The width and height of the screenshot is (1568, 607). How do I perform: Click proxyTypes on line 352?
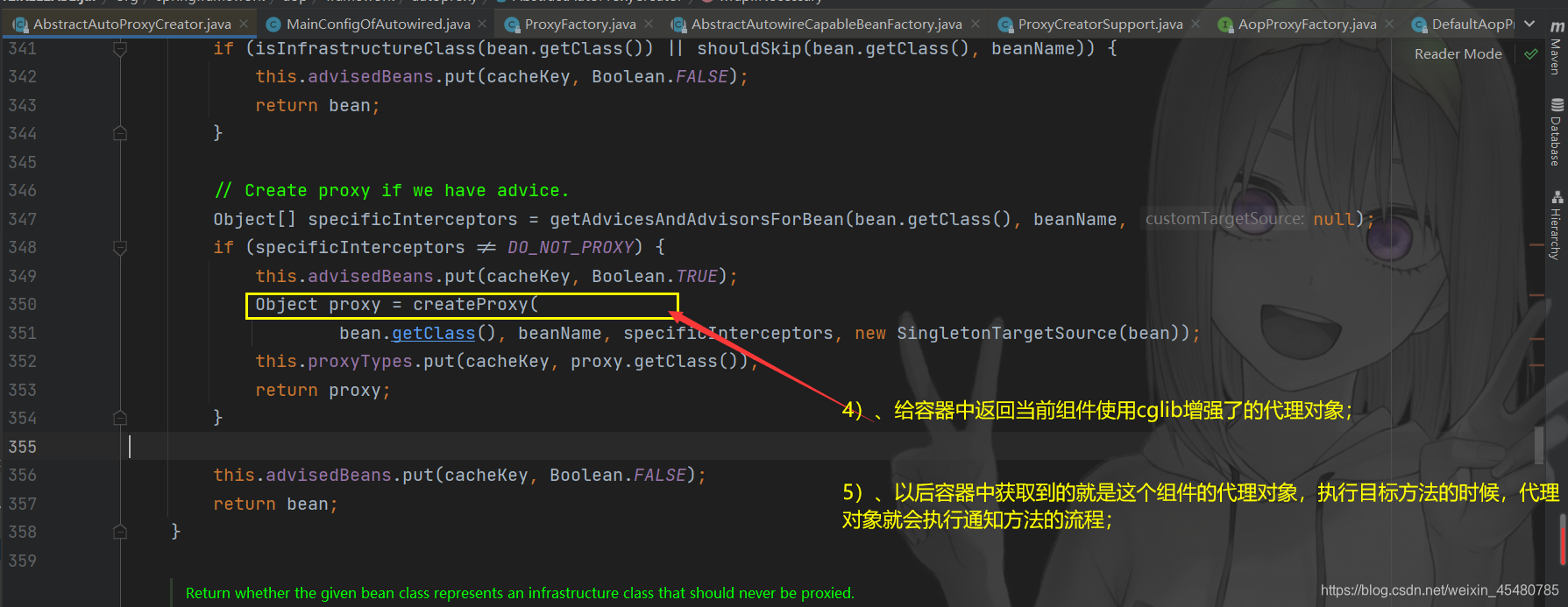click(360, 361)
